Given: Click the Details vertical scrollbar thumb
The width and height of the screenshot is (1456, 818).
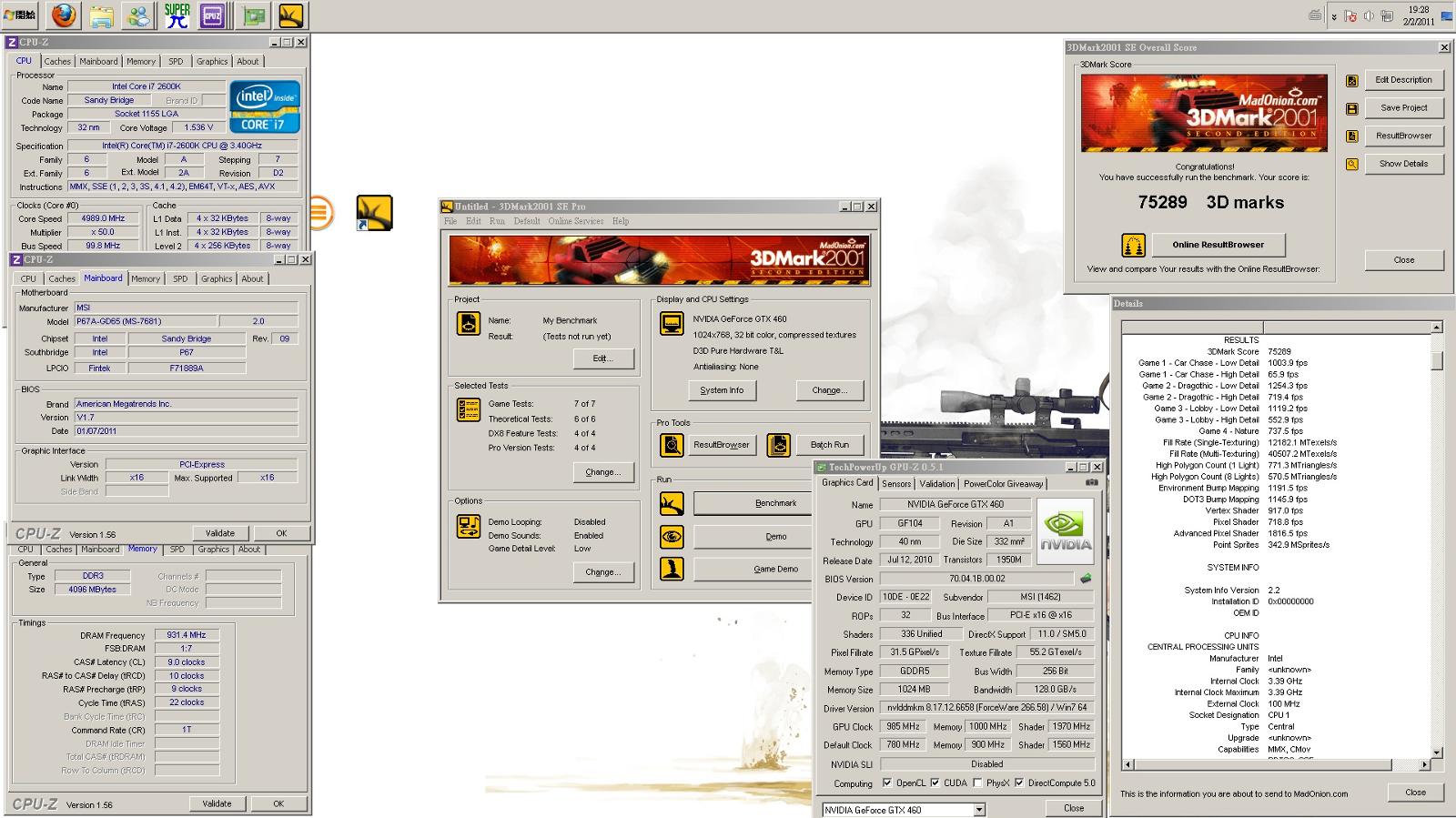Looking at the screenshot, I should pos(1437,360).
